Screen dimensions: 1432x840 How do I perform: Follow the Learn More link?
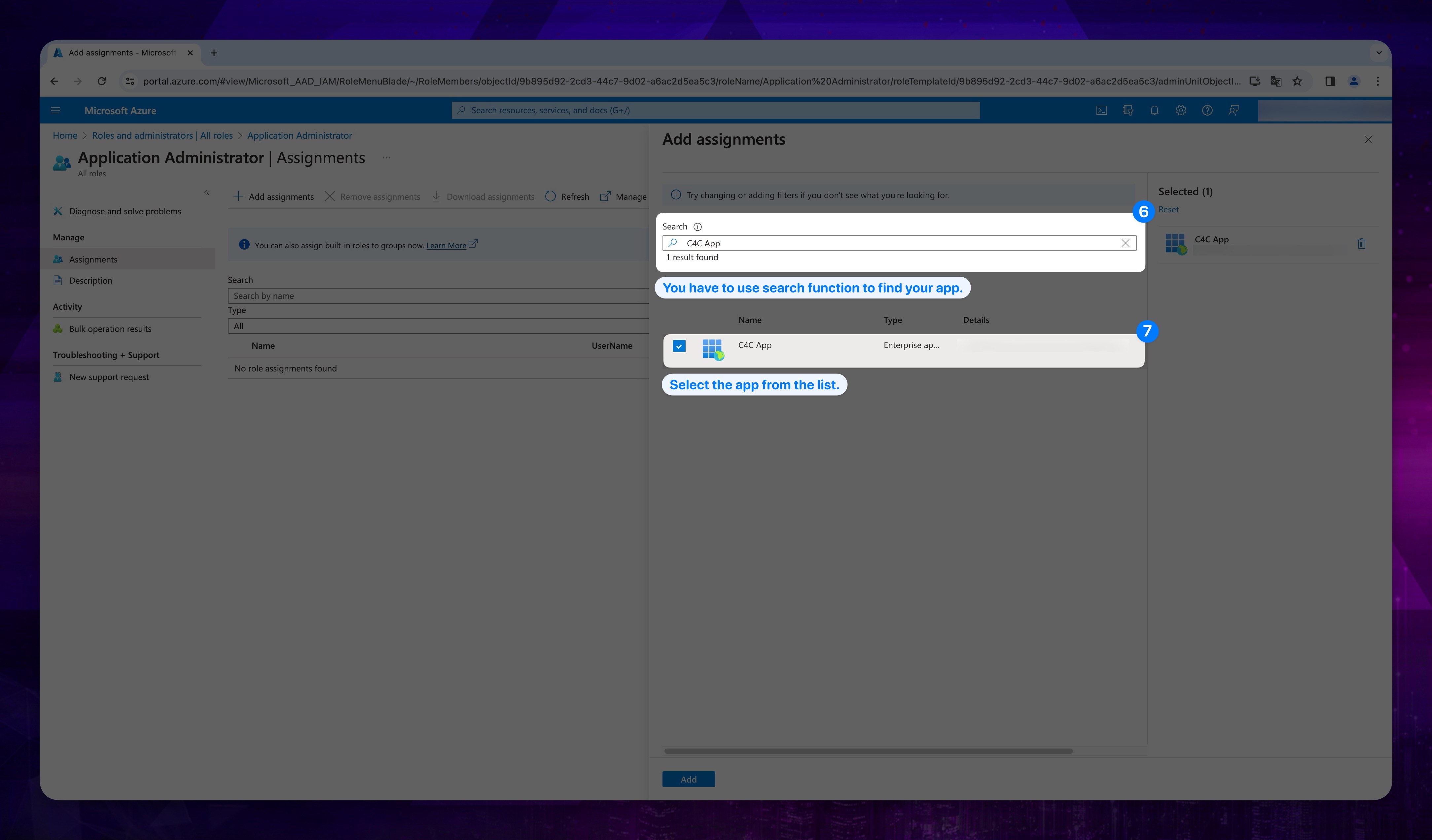pos(446,245)
